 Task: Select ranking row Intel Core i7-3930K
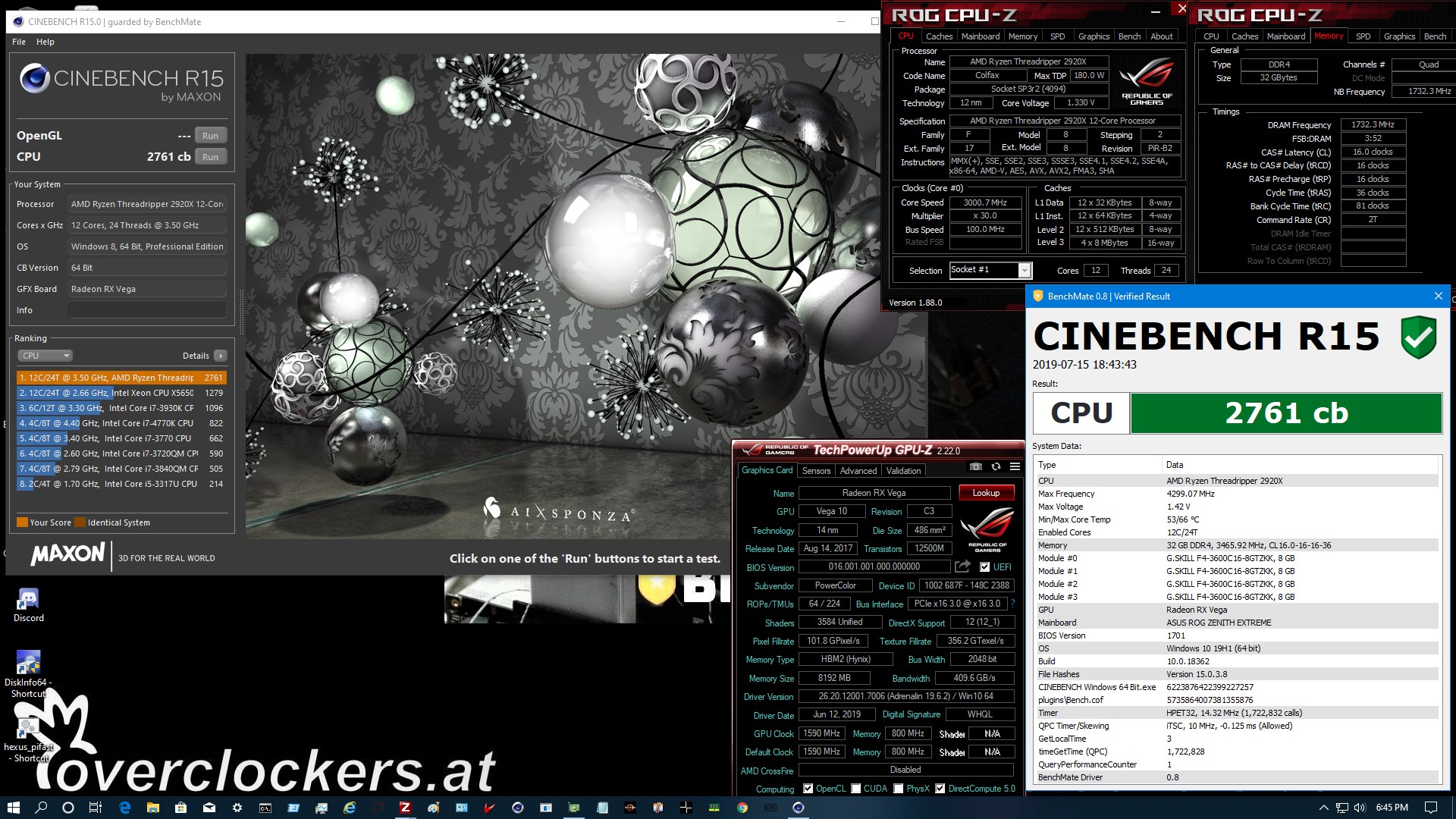pos(121,408)
